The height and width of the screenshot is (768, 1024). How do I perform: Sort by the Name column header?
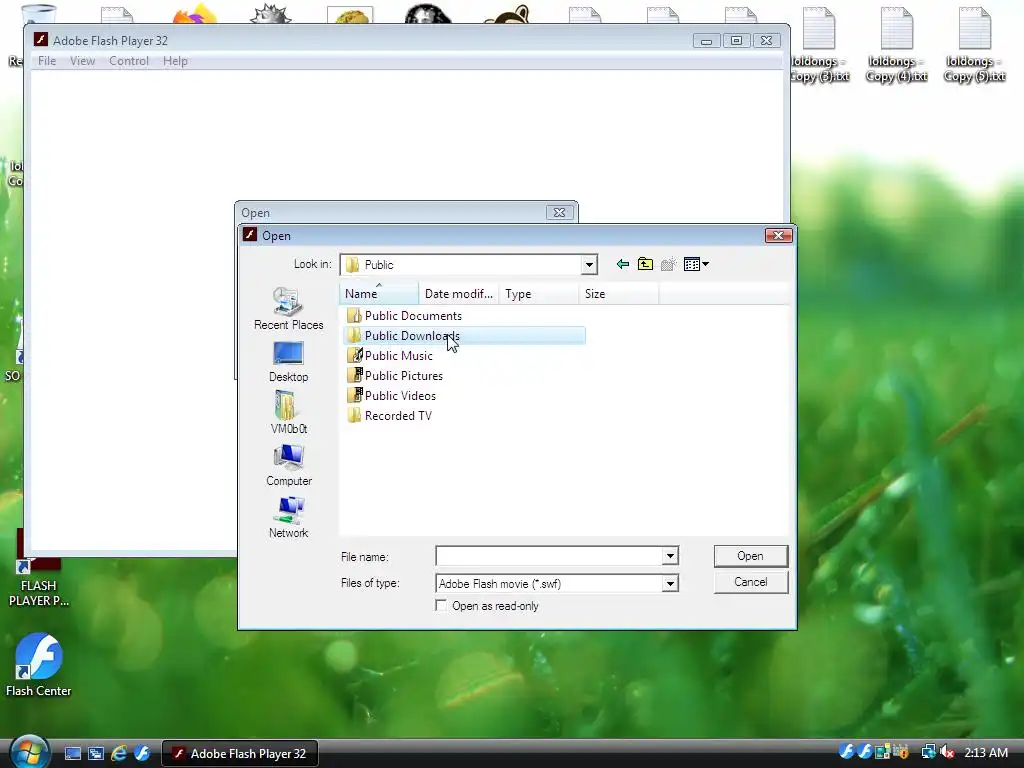pyautogui.click(x=379, y=294)
